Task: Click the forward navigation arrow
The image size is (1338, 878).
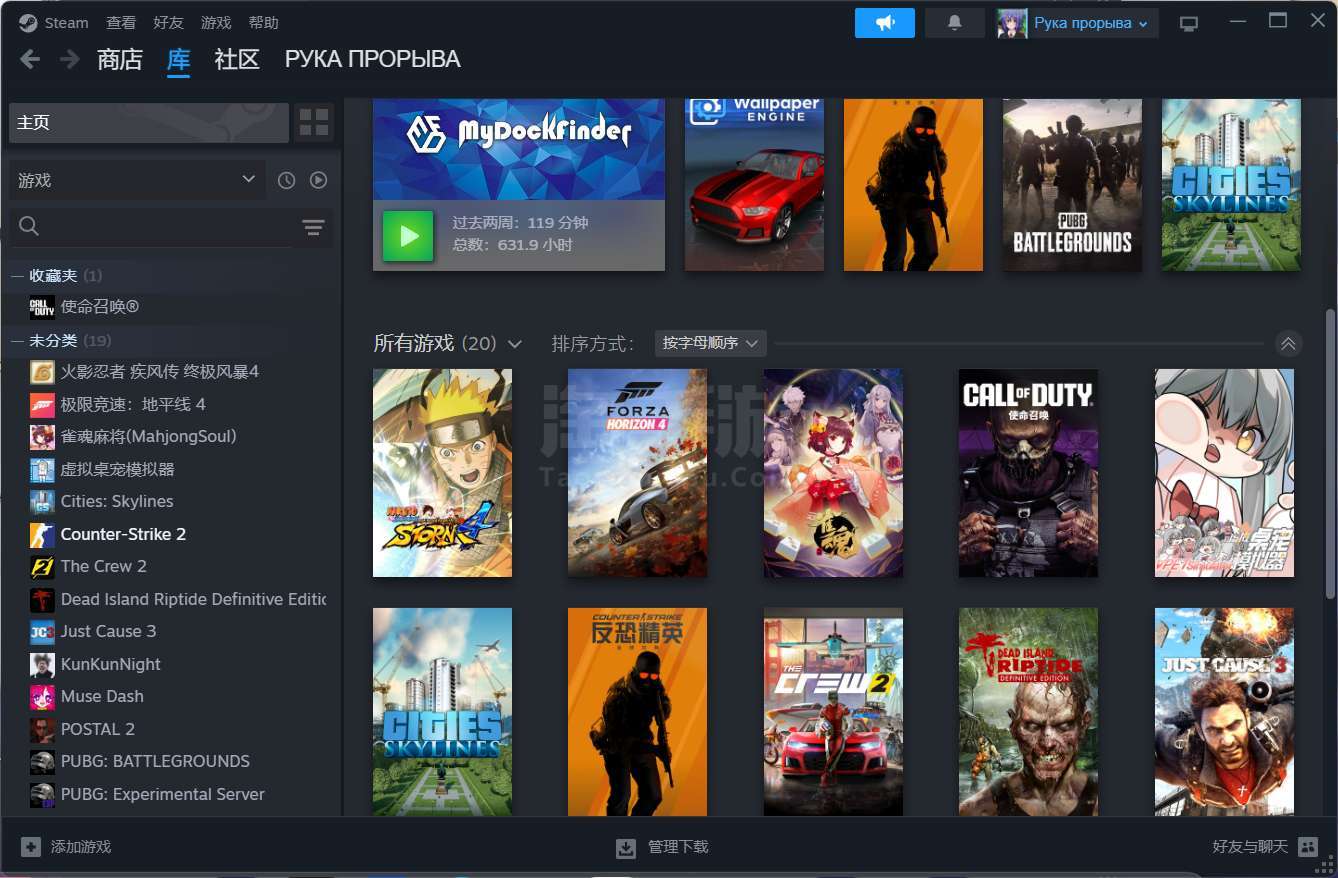Action: (x=69, y=59)
